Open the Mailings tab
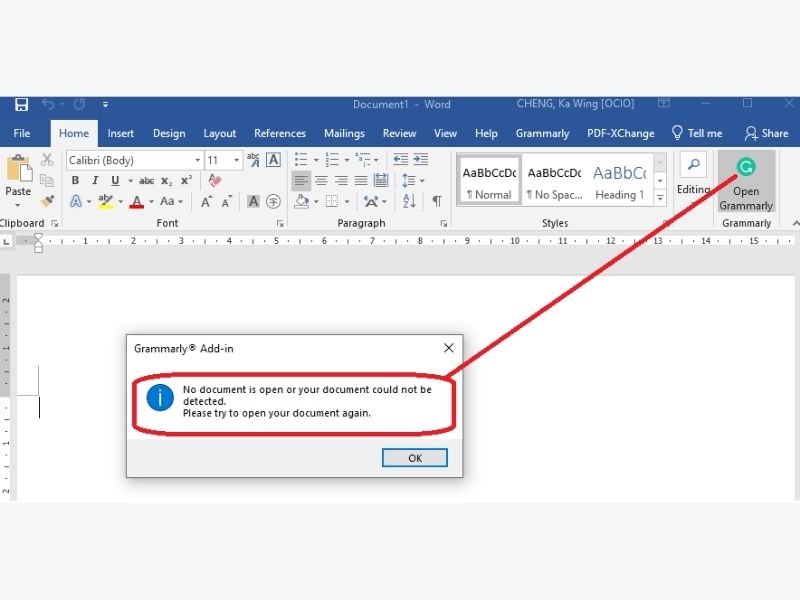The image size is (800, 600). tap(344, 133)
